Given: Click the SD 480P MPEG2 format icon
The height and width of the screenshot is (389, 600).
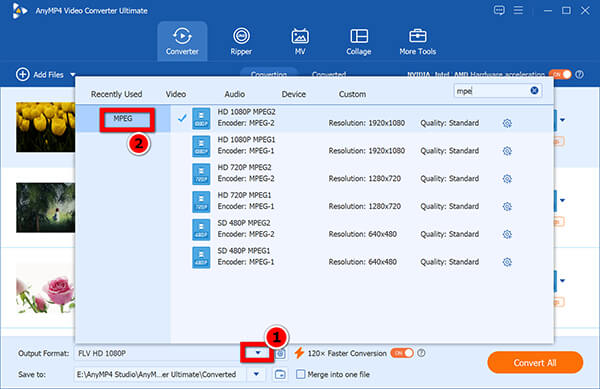Looking at the screenshot, I should pos(201,229).
